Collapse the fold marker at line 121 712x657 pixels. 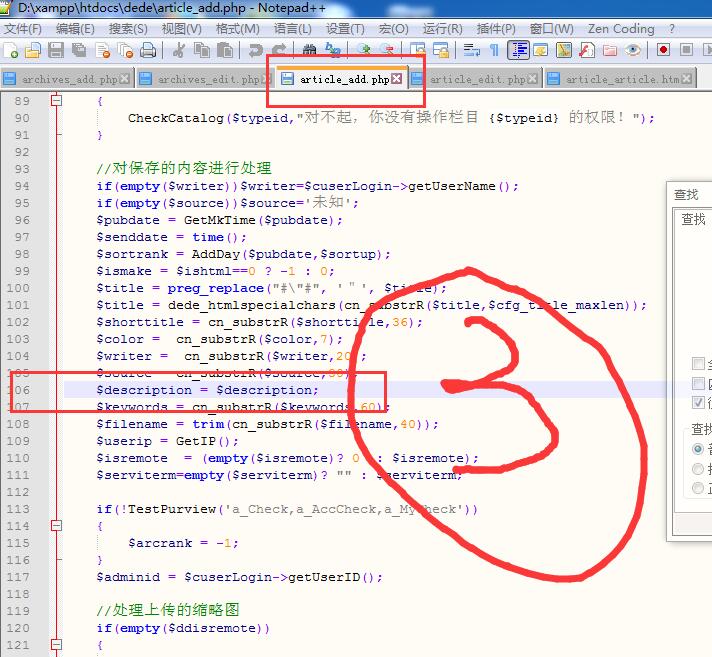(56, 645)
